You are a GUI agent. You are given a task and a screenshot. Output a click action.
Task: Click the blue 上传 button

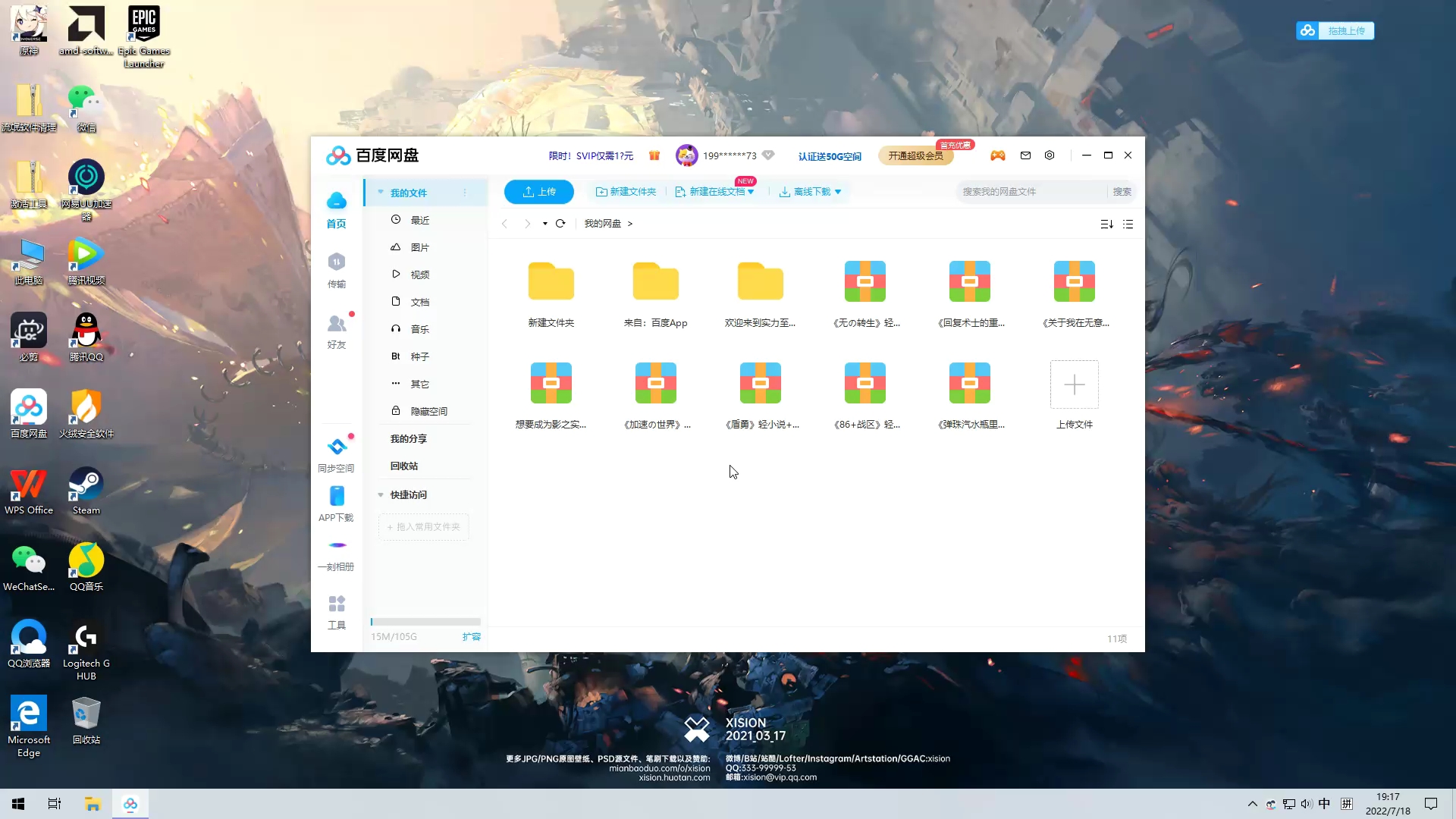click(x=539, y=192)
